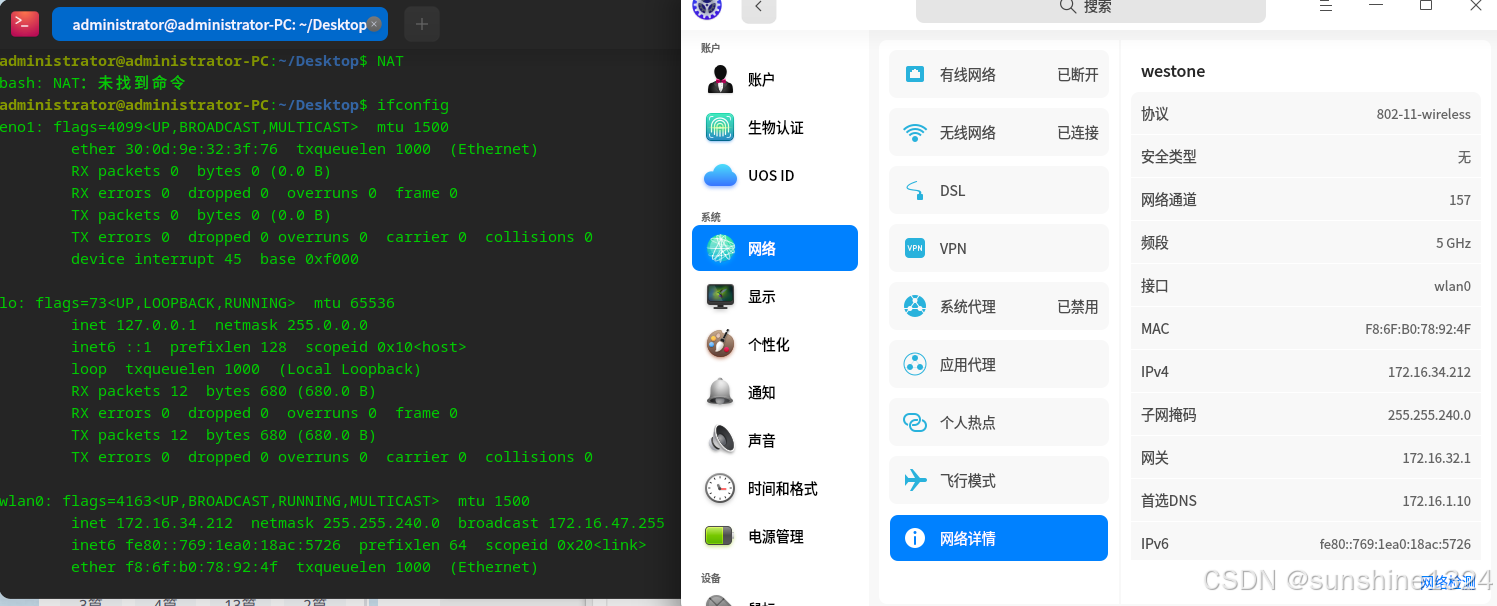Open the 应用代理 entry
The width and height of the screenshot is (1497, 606).
999,364
